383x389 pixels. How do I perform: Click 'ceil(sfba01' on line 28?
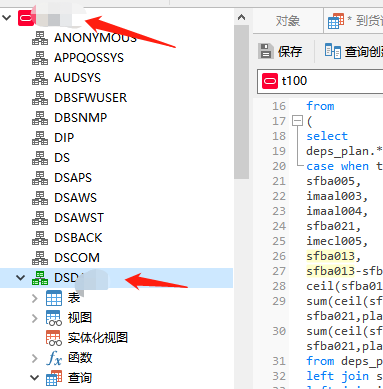point(344,286)
